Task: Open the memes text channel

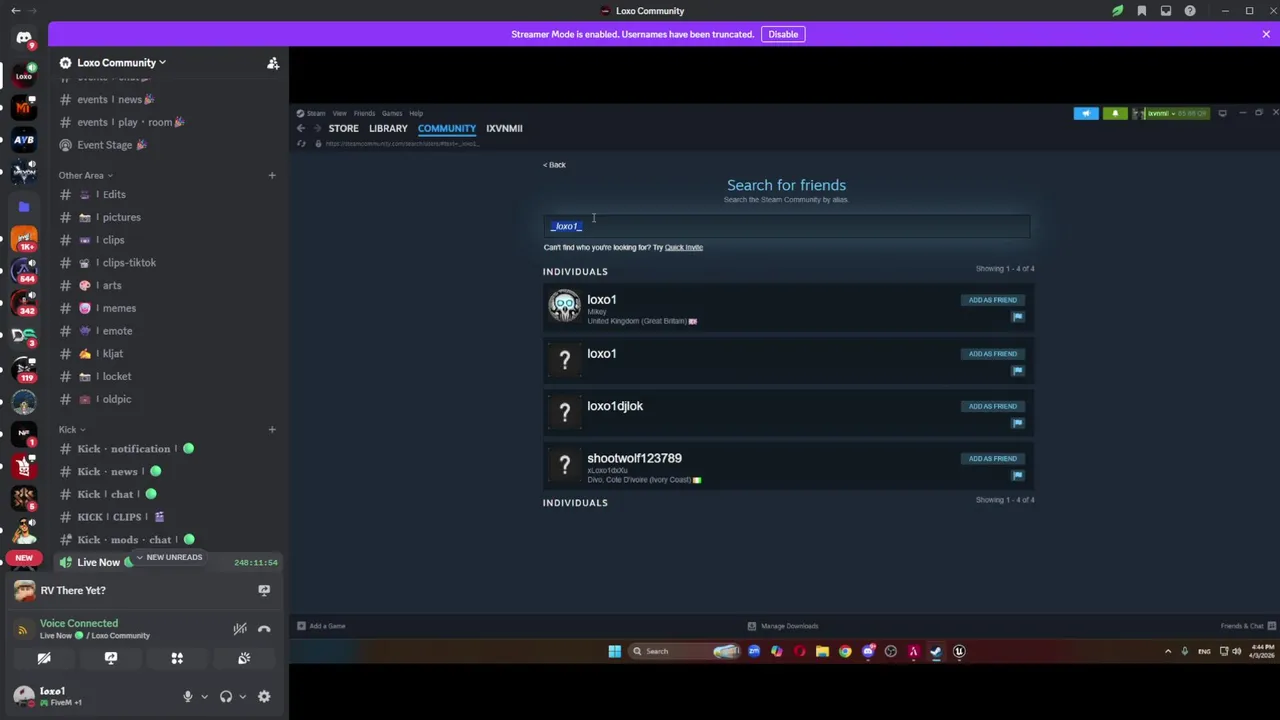Action: 118,308
